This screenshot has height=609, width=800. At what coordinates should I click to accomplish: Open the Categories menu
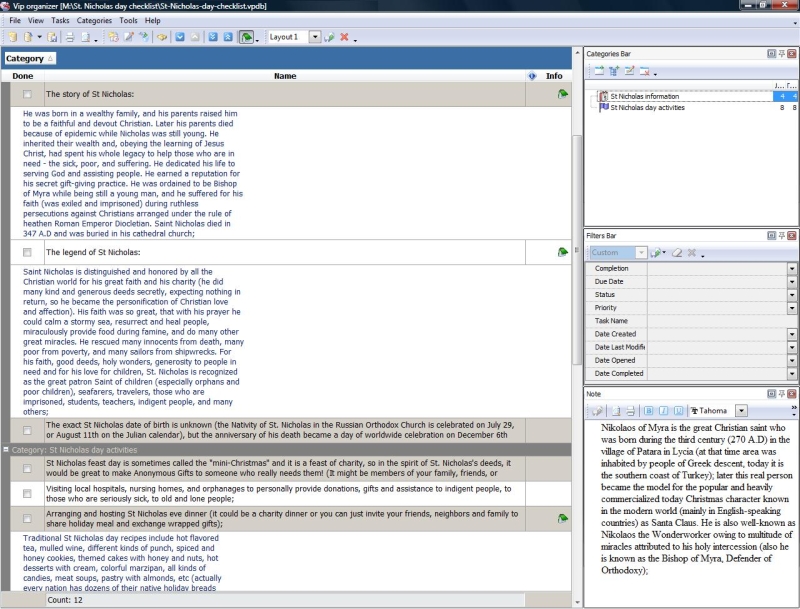coord(94,20)
